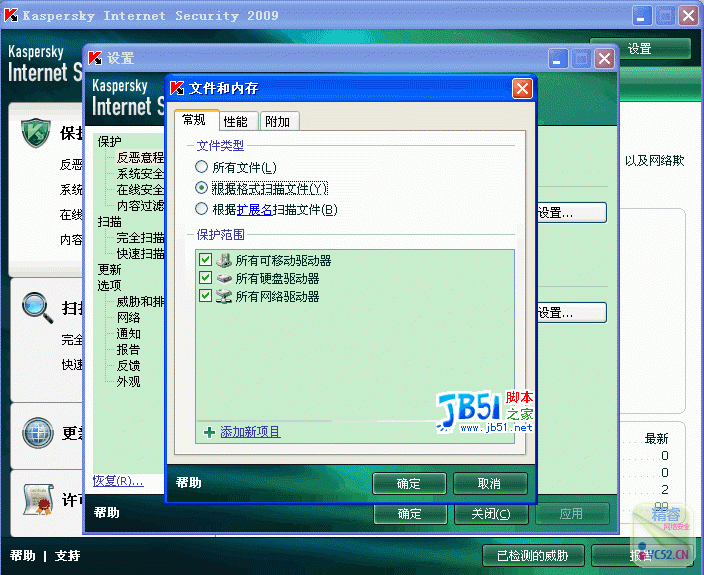
Task: Click 取消 in 文件和内存 dialog
Action: pyautogui.click(x=490, y=483)
